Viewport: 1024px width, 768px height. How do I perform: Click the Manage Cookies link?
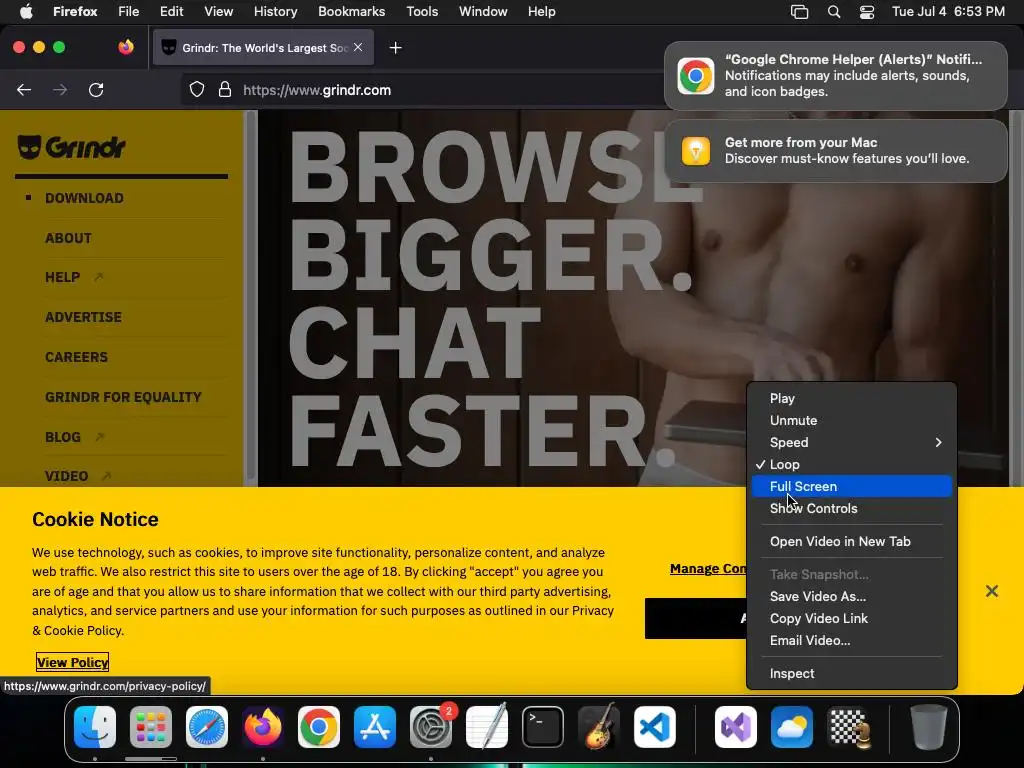click(709, 568)
